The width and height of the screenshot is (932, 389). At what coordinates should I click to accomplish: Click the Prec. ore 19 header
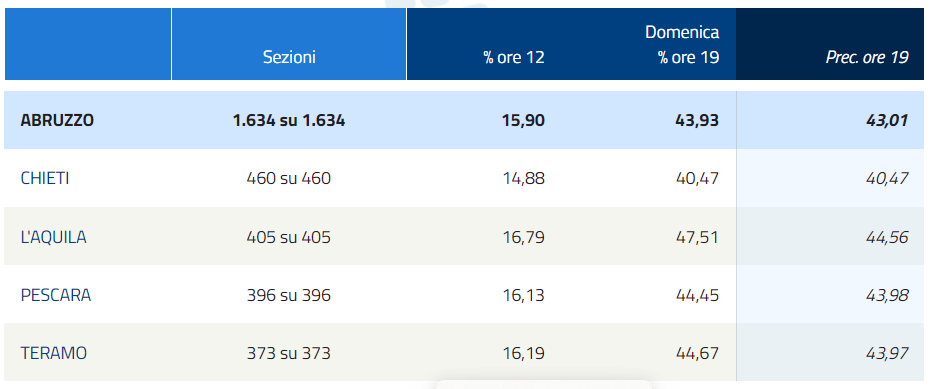click(867, 57)
